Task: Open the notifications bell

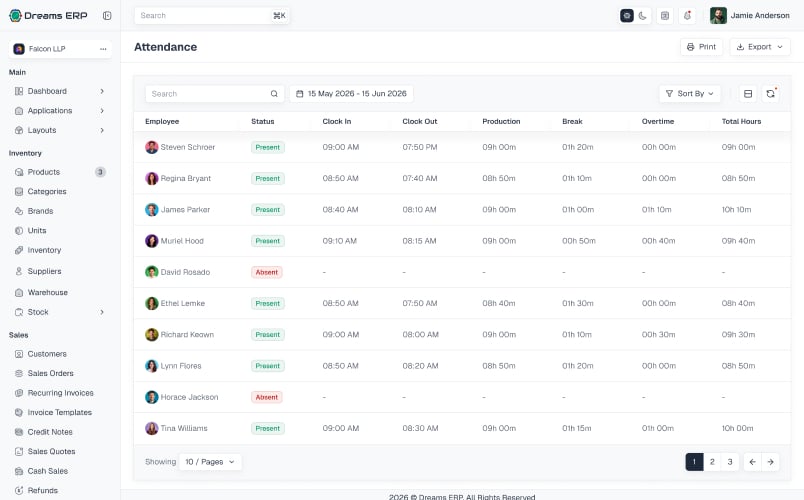Action: (x=688, y=15)
